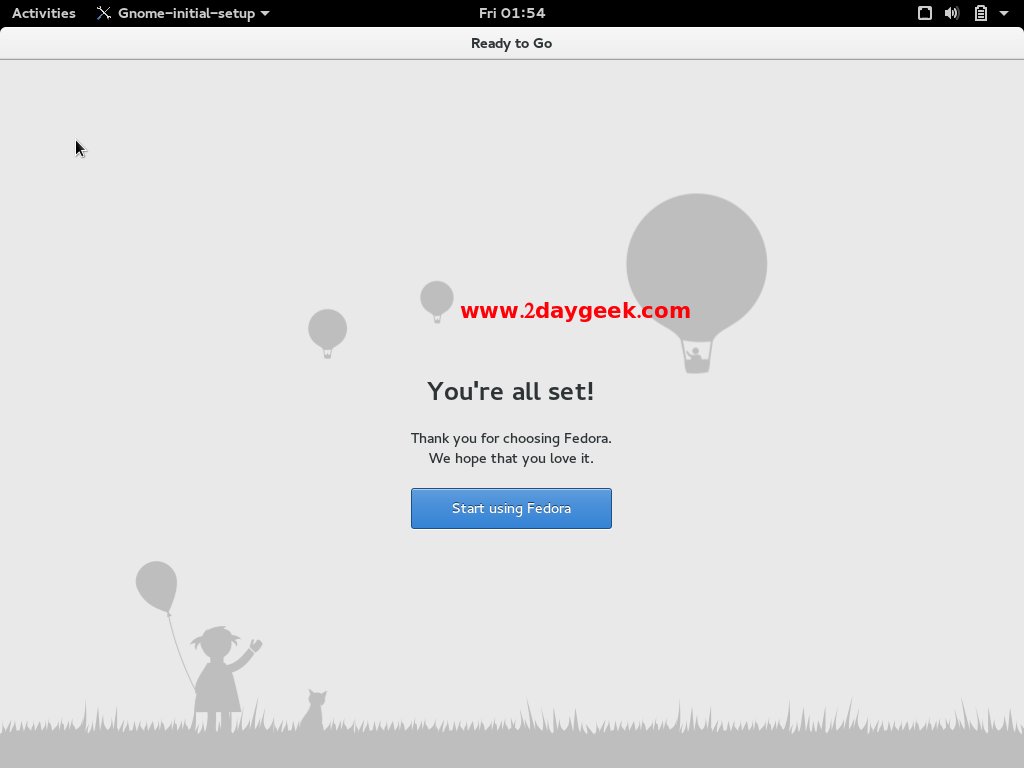Click the You're all set! heading

tap(510, 391)
